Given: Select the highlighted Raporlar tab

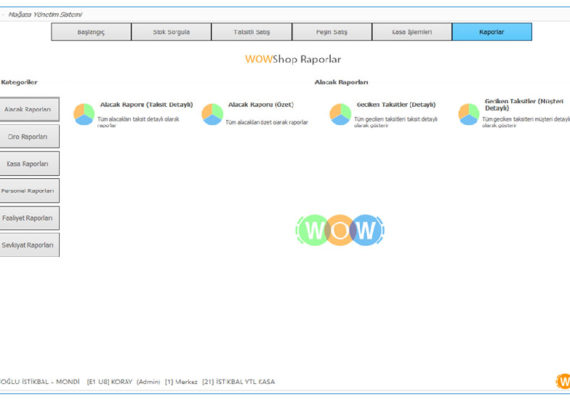Looking at the screenshot, I should tap(492, 32).
